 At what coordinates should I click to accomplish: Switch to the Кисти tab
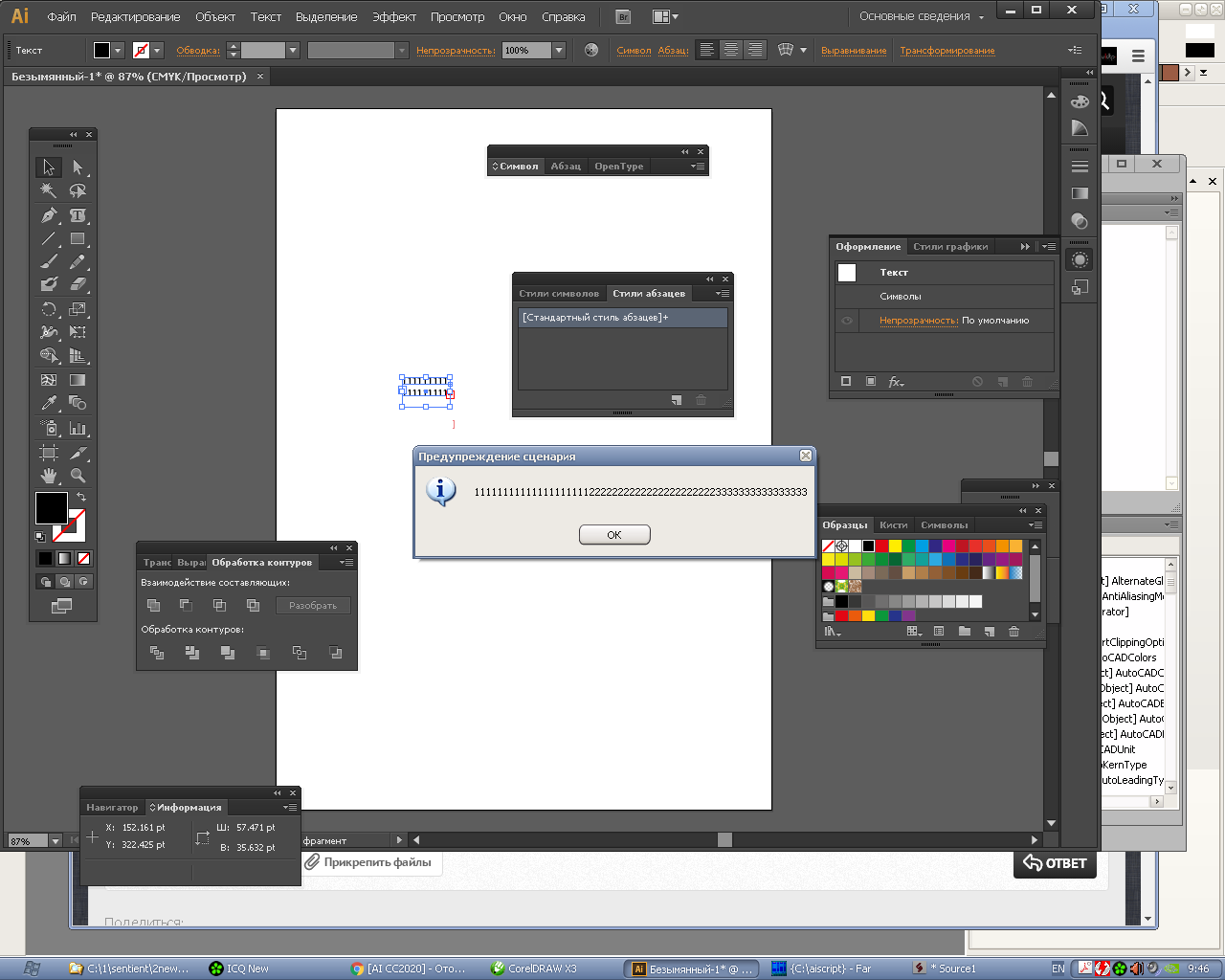pyautogui.click(x=893, y=524)
